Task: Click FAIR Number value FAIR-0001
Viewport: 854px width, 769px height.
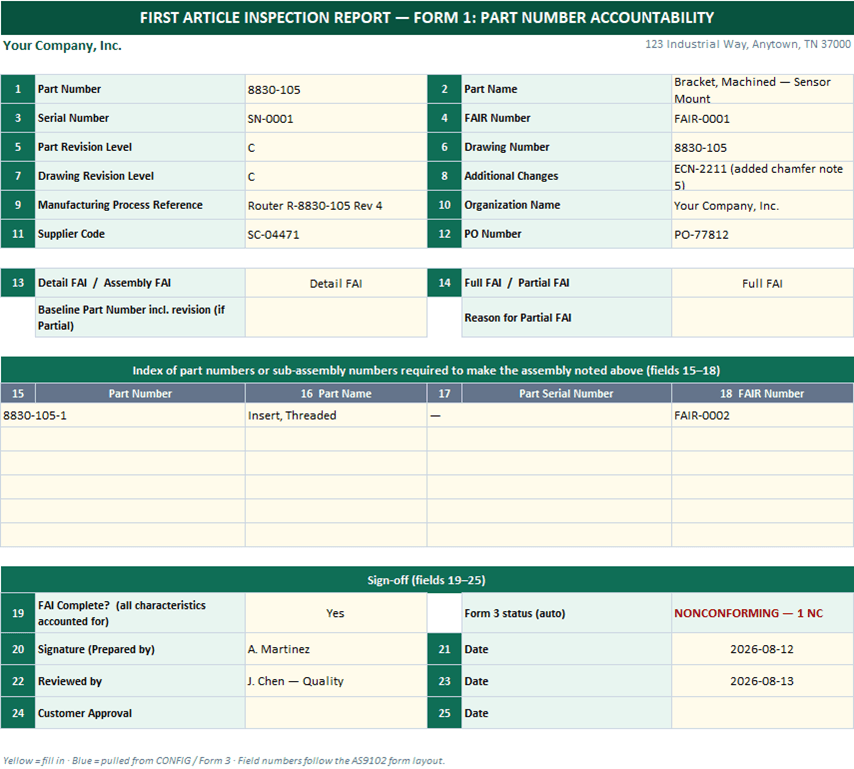Action: [x=762, y=118]
